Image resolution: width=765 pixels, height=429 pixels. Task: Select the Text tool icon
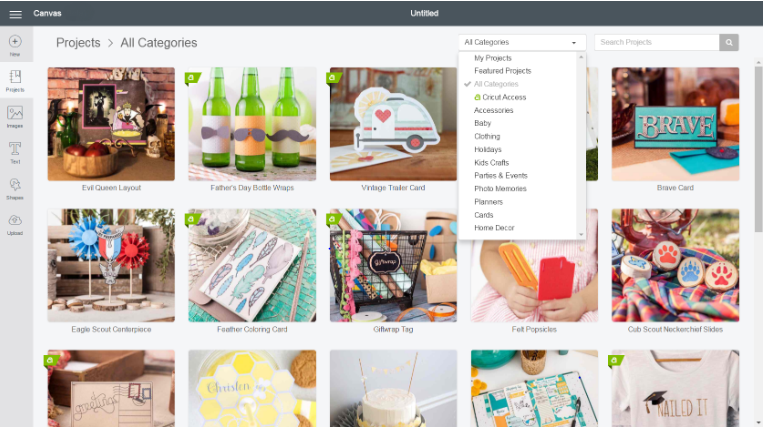[x=15, y=148]
